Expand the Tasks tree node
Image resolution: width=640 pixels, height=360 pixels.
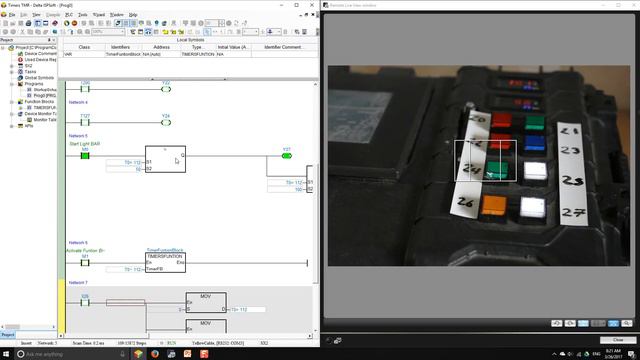[x=12, y=72]
